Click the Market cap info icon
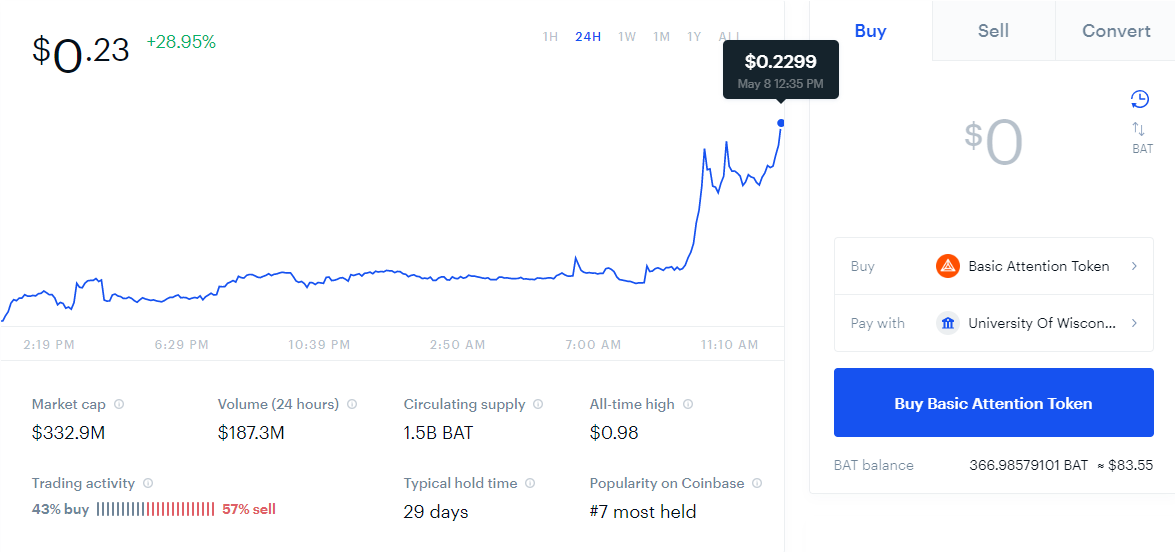The width and height of the screenshot is (1175, 552). pyautogui.click(x=119, y=404)
